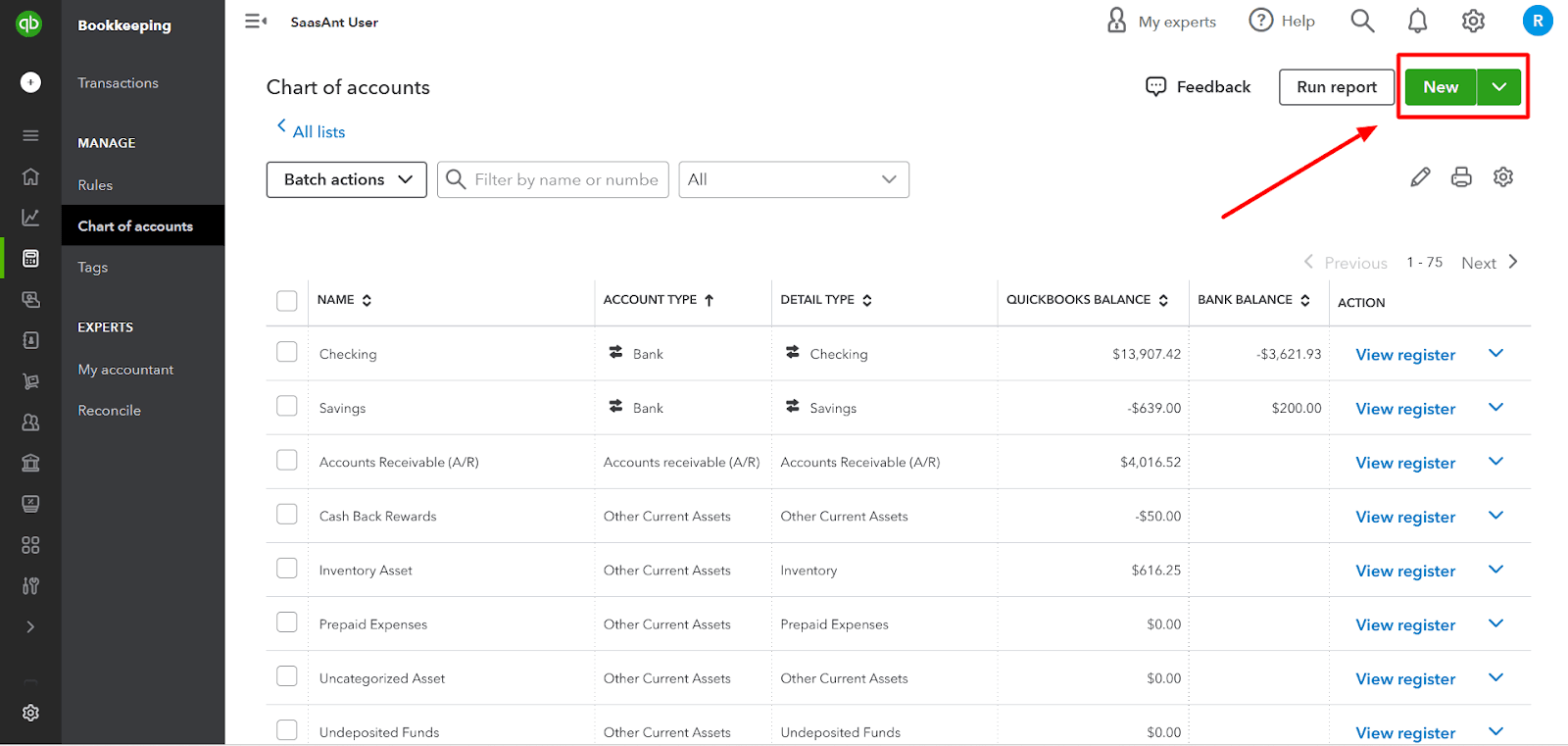This screenshot has width=1568, height=746.
Task: Sort by the DETAIL TYPE column arrows
Action: (867, 301)
